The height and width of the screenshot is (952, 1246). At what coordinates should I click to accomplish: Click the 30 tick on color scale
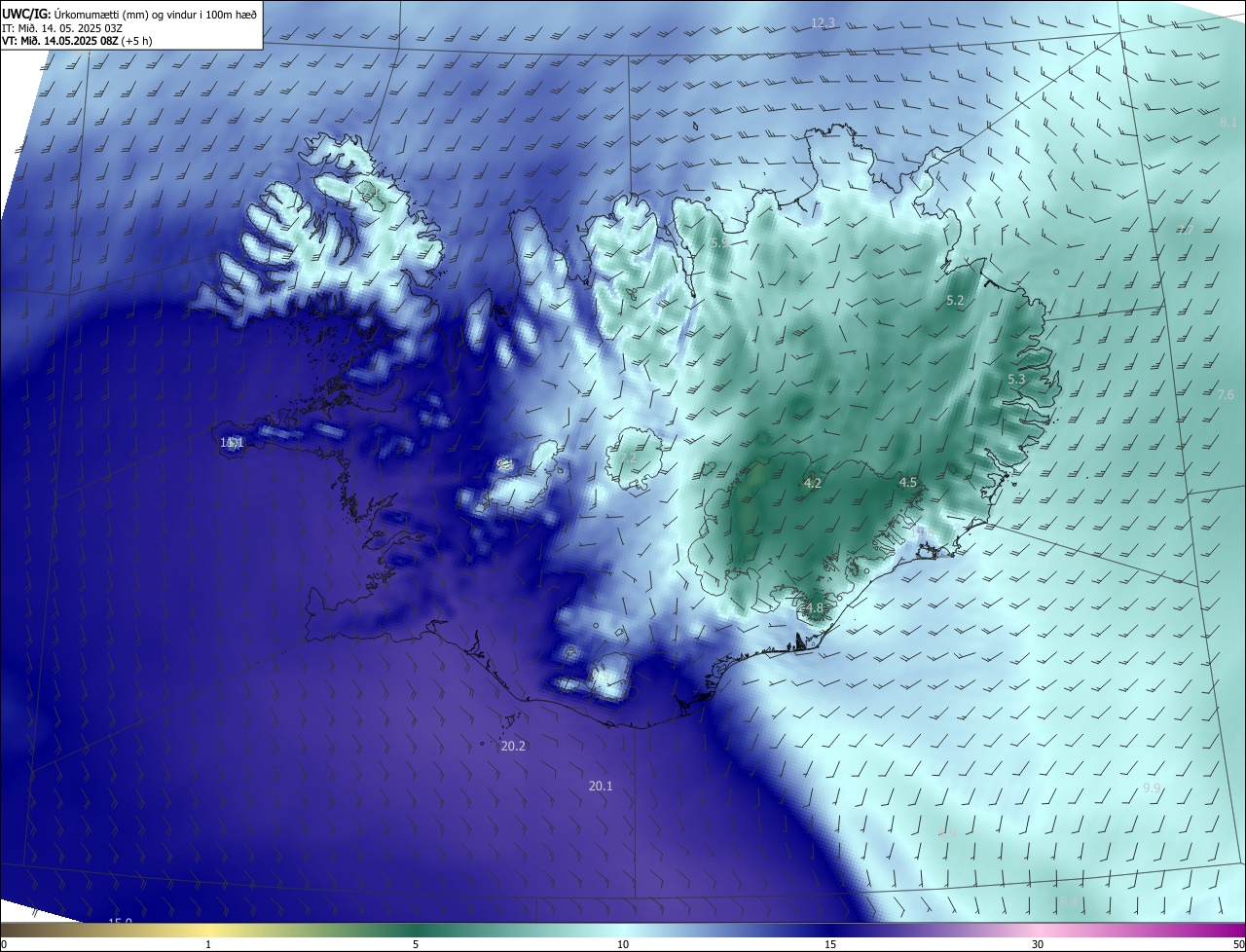point(1038,944)
